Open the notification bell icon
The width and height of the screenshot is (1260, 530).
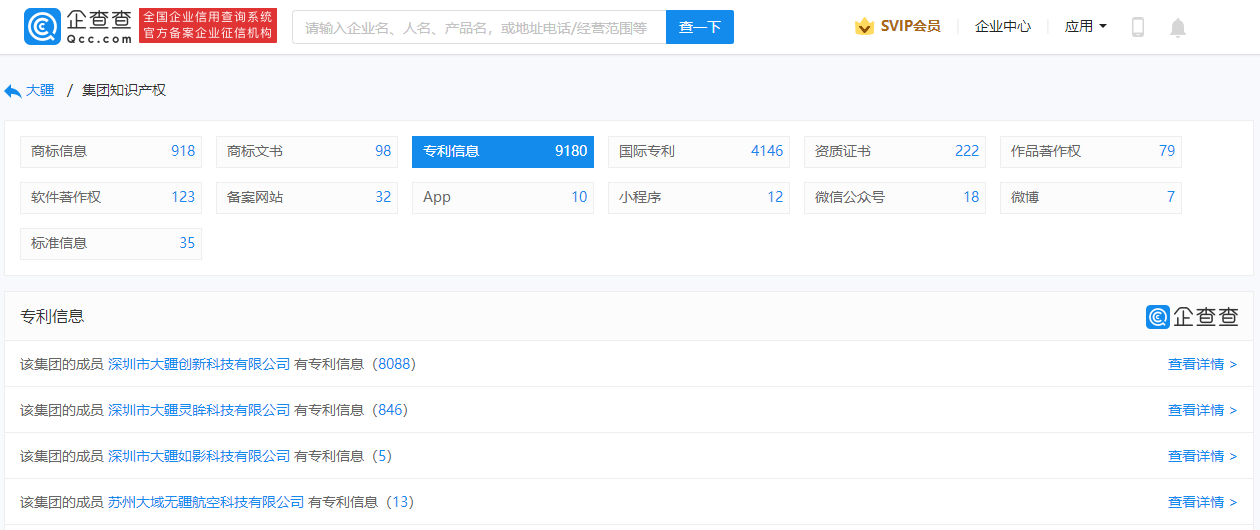pyautogui.click(x=1178, y=27)
